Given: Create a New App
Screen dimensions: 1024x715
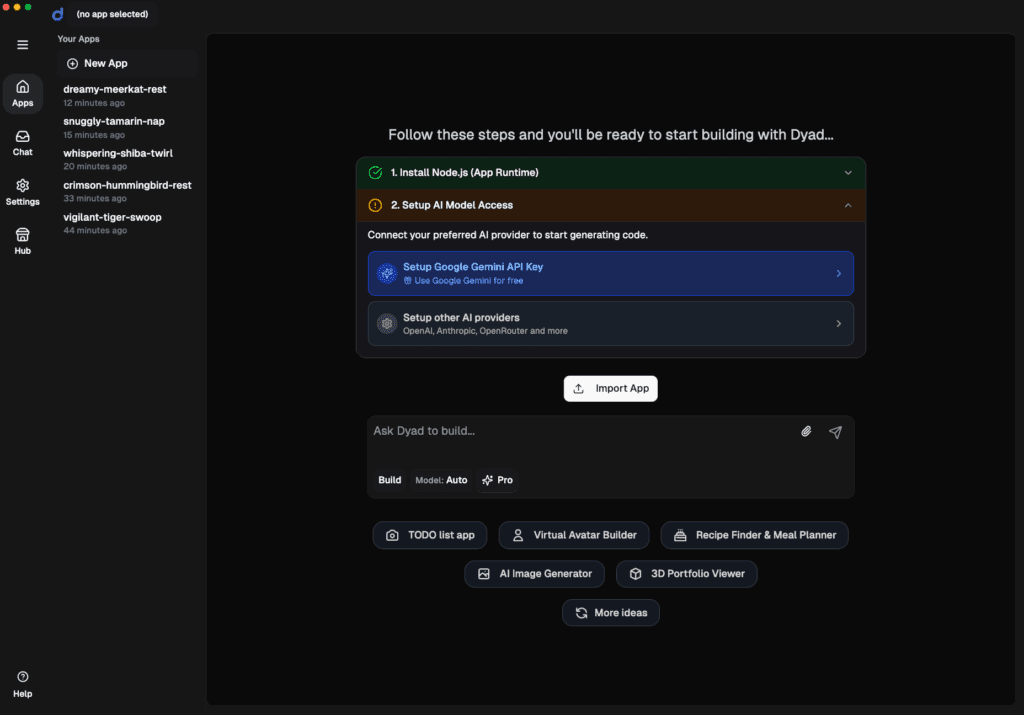Looking at the screenshot, I should click(127, 63).
